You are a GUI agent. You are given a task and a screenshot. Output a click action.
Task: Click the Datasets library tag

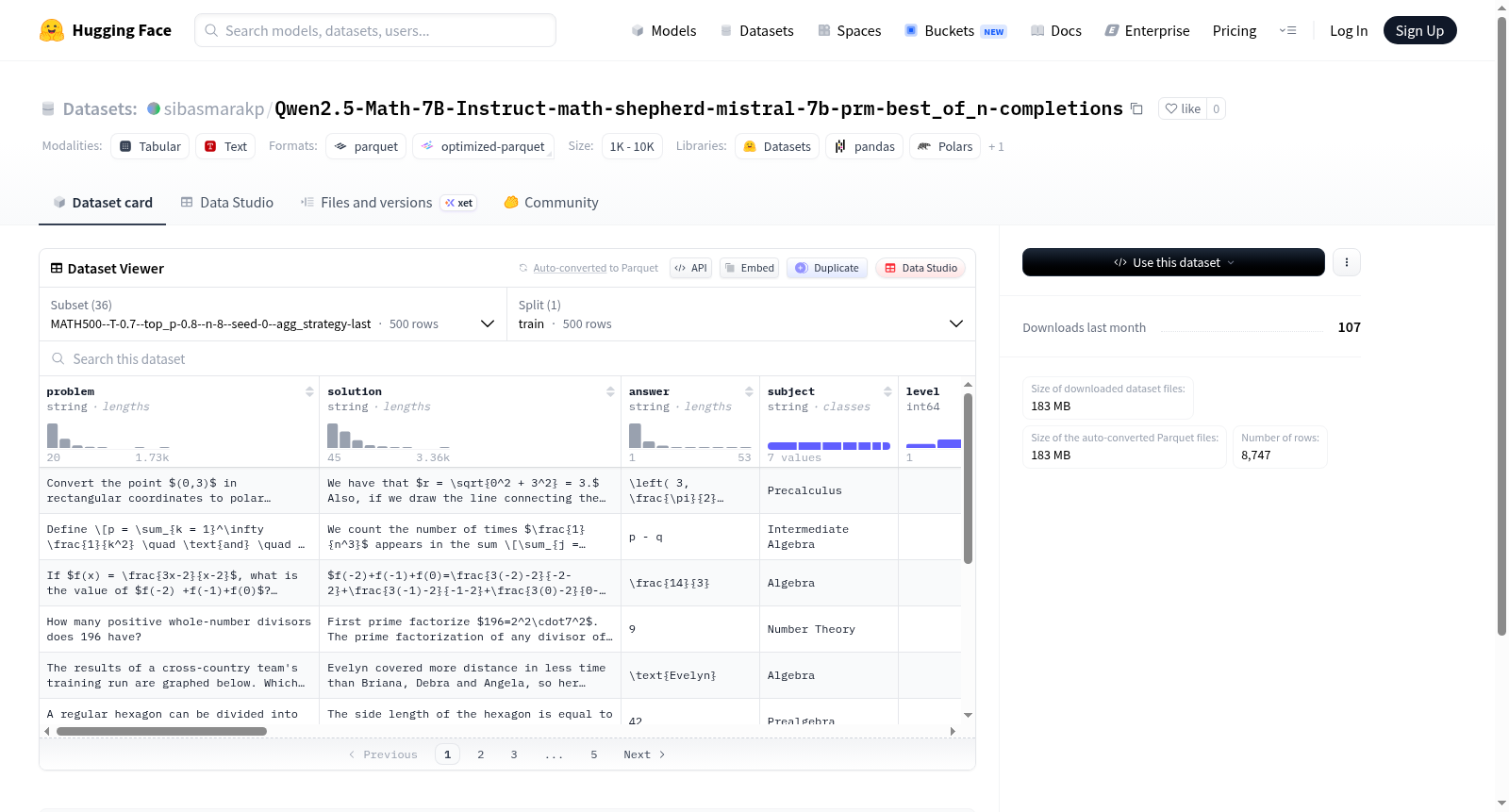(x=777, y=146)
